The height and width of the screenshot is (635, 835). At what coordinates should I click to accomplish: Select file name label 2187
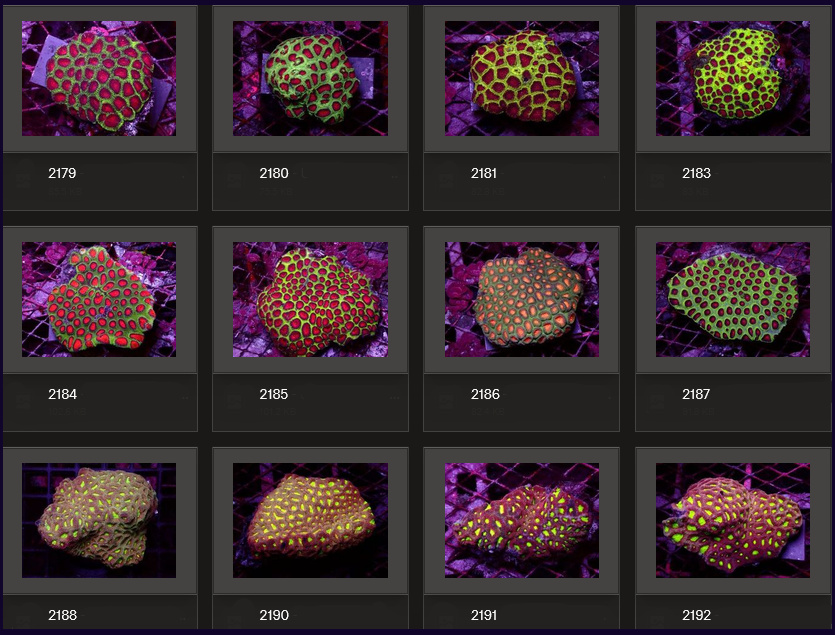click(696, 394)
